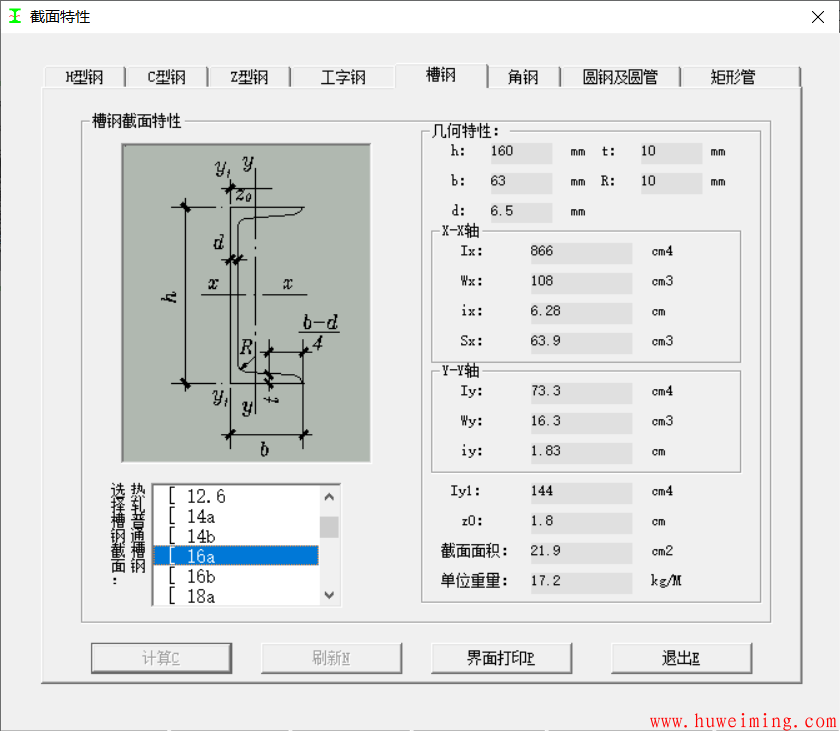Switch to the 工字钢 tab
This screenshot has height=731, width=840.
(343, 75)
